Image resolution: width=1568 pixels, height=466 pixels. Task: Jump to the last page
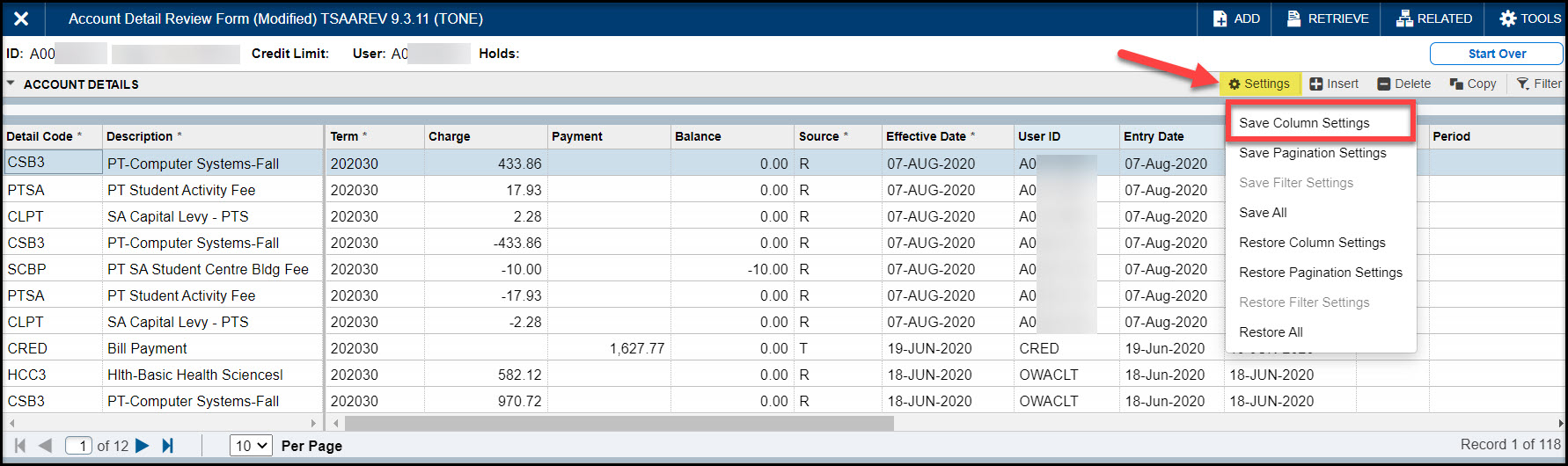[x=168, y=446]
